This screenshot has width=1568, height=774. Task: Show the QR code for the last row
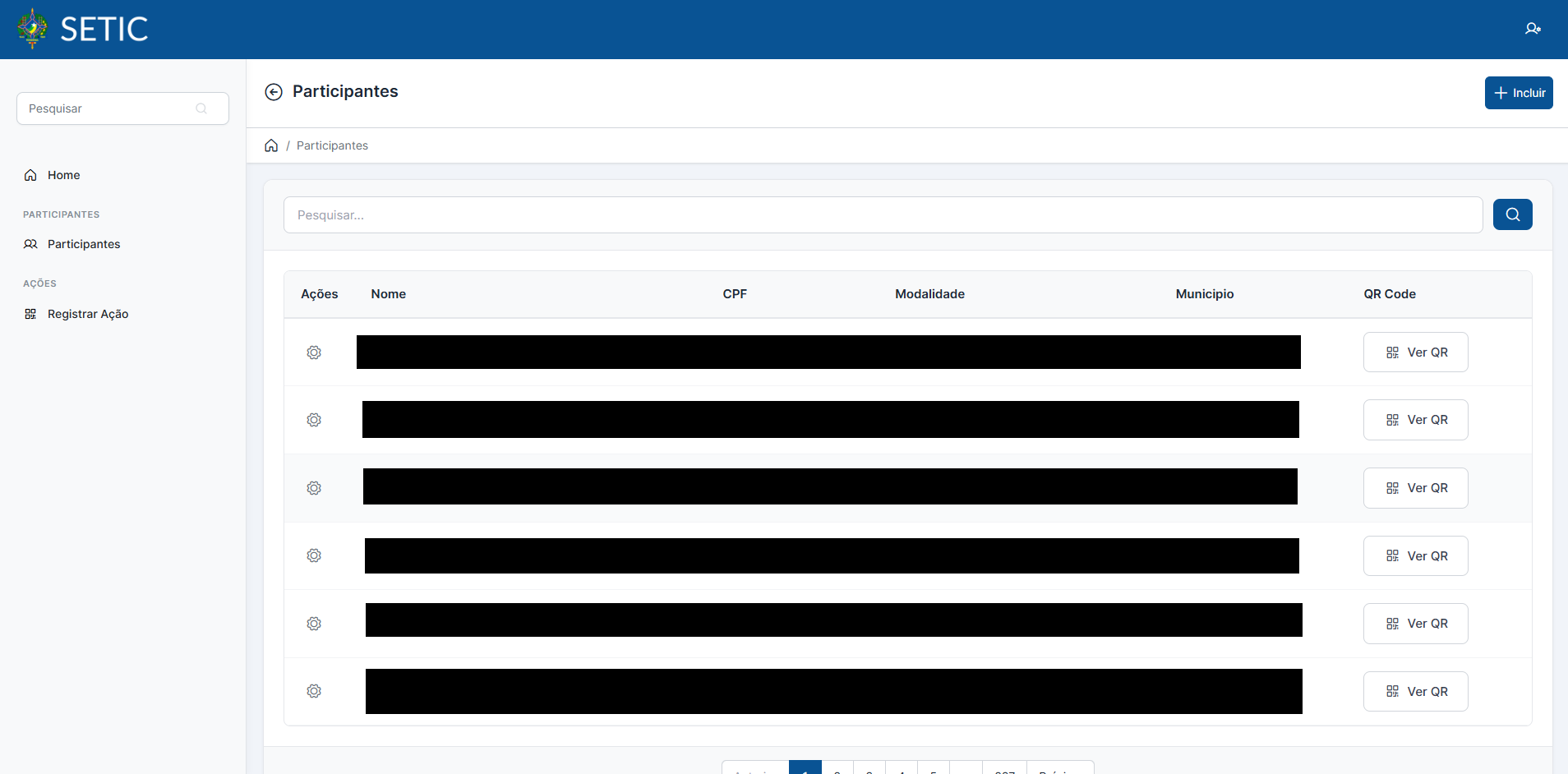[x=1415, y=692]
